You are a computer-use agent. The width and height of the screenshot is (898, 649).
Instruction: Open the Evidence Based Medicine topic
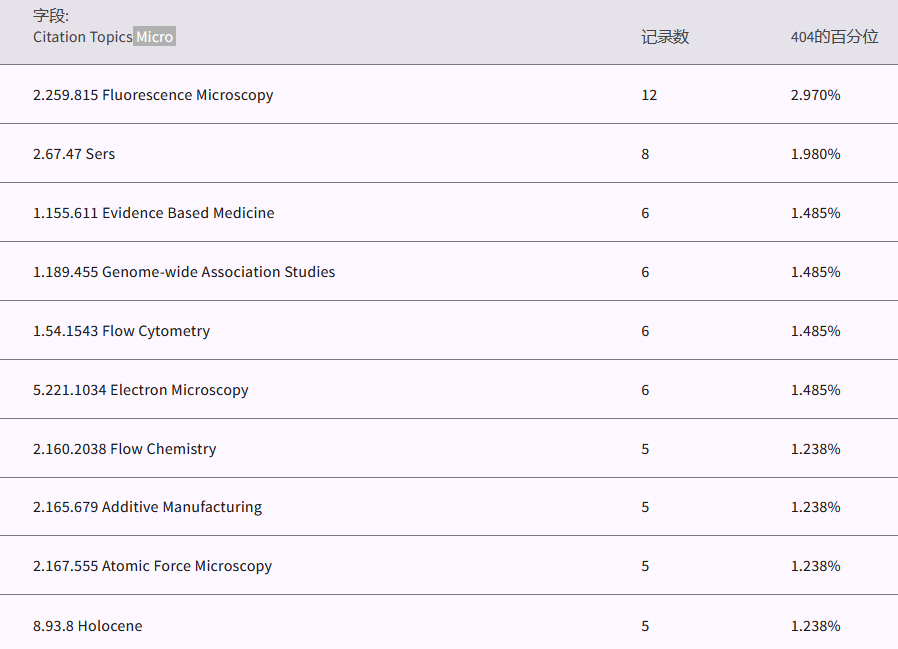click(153, 213)
